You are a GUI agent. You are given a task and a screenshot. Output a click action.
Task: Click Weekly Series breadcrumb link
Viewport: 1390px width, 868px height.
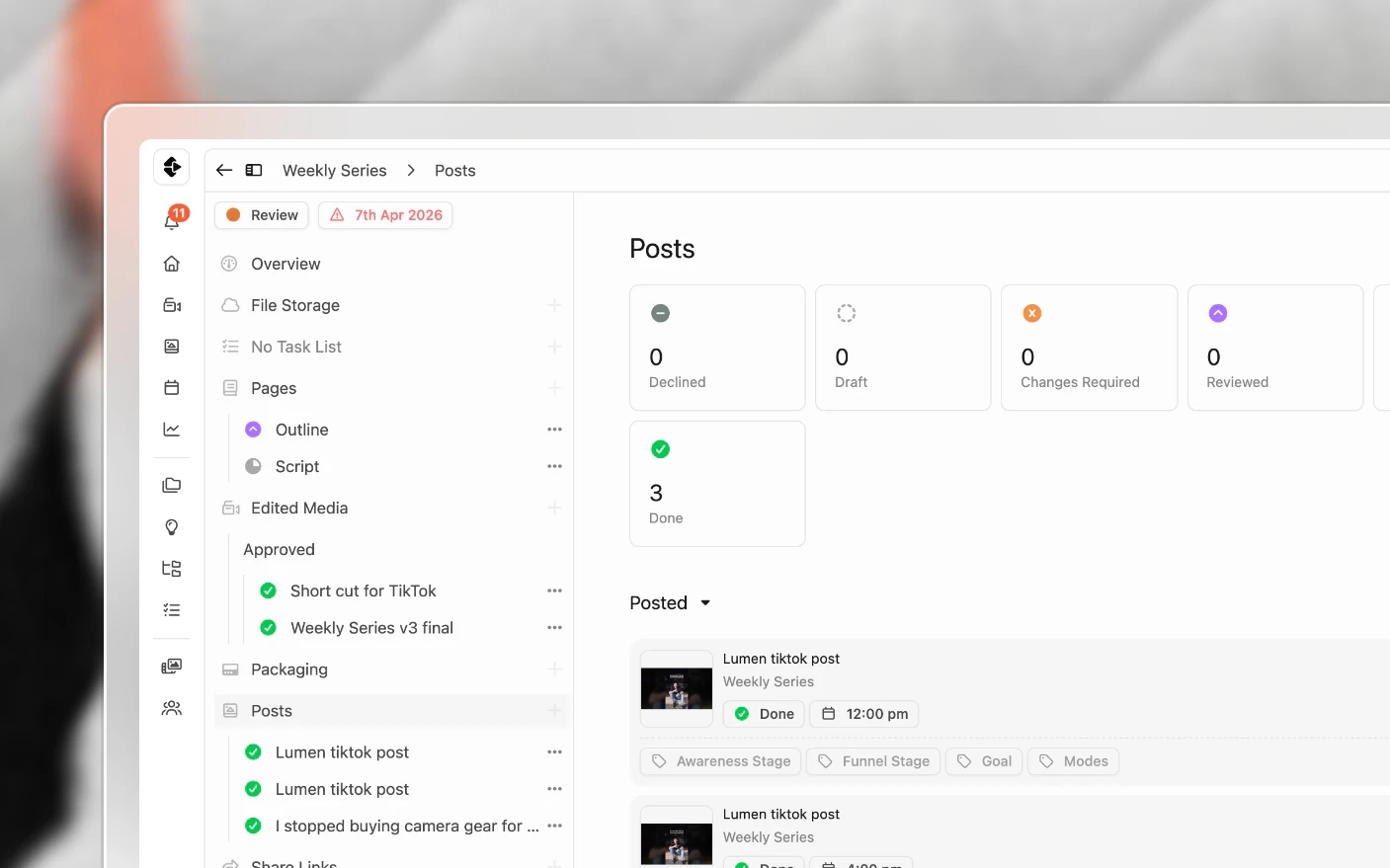335,170
